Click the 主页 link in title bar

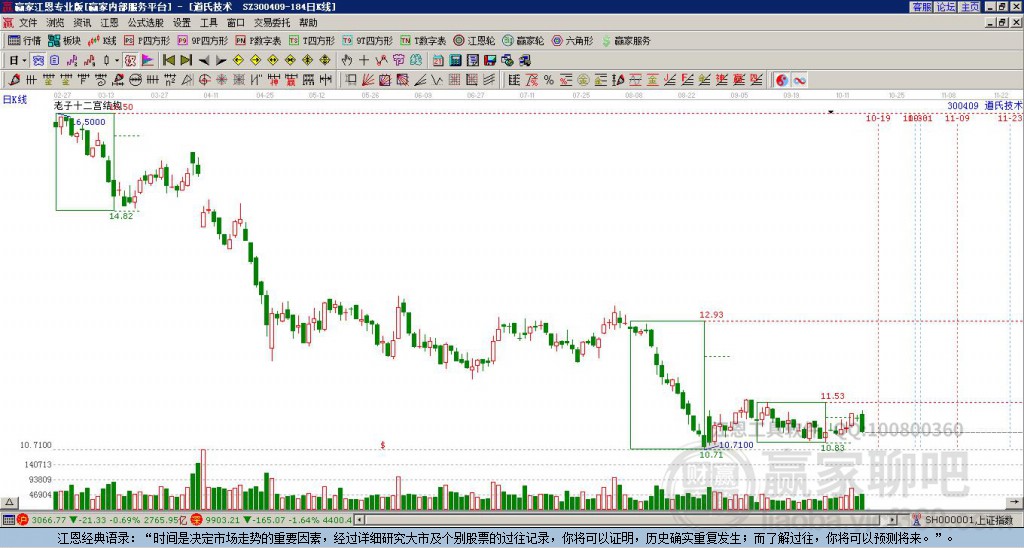(x=970, y=7)
